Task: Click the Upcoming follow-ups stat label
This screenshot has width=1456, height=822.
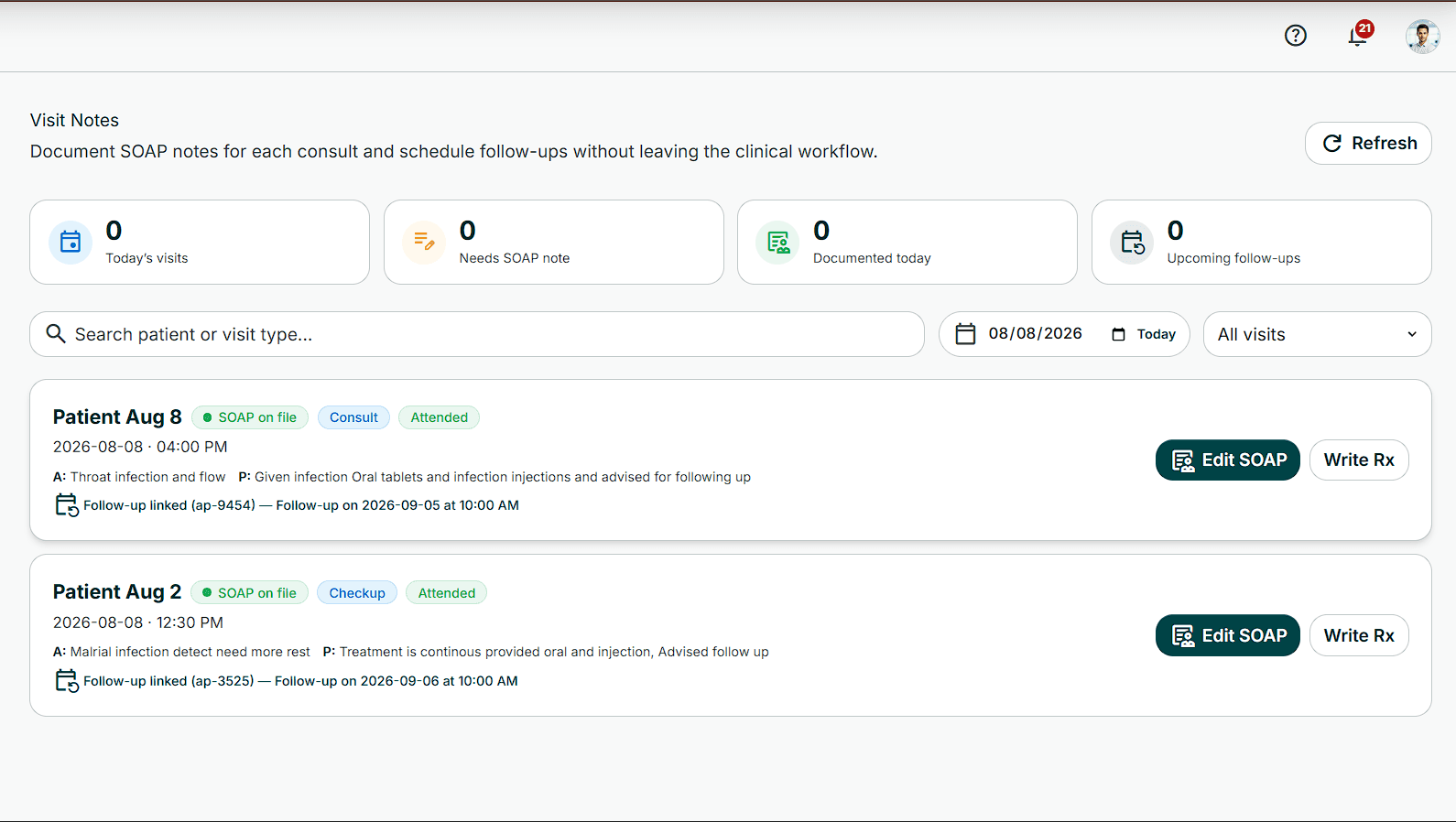Action: (1233, 258)
